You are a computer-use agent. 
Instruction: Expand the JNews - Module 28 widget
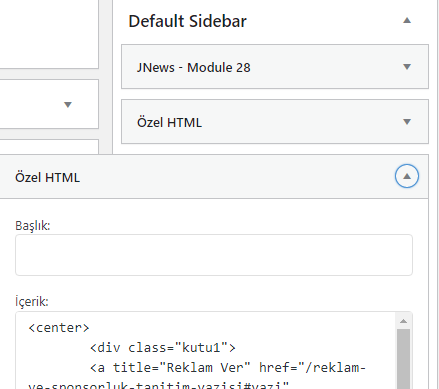[x=407, y=67]
